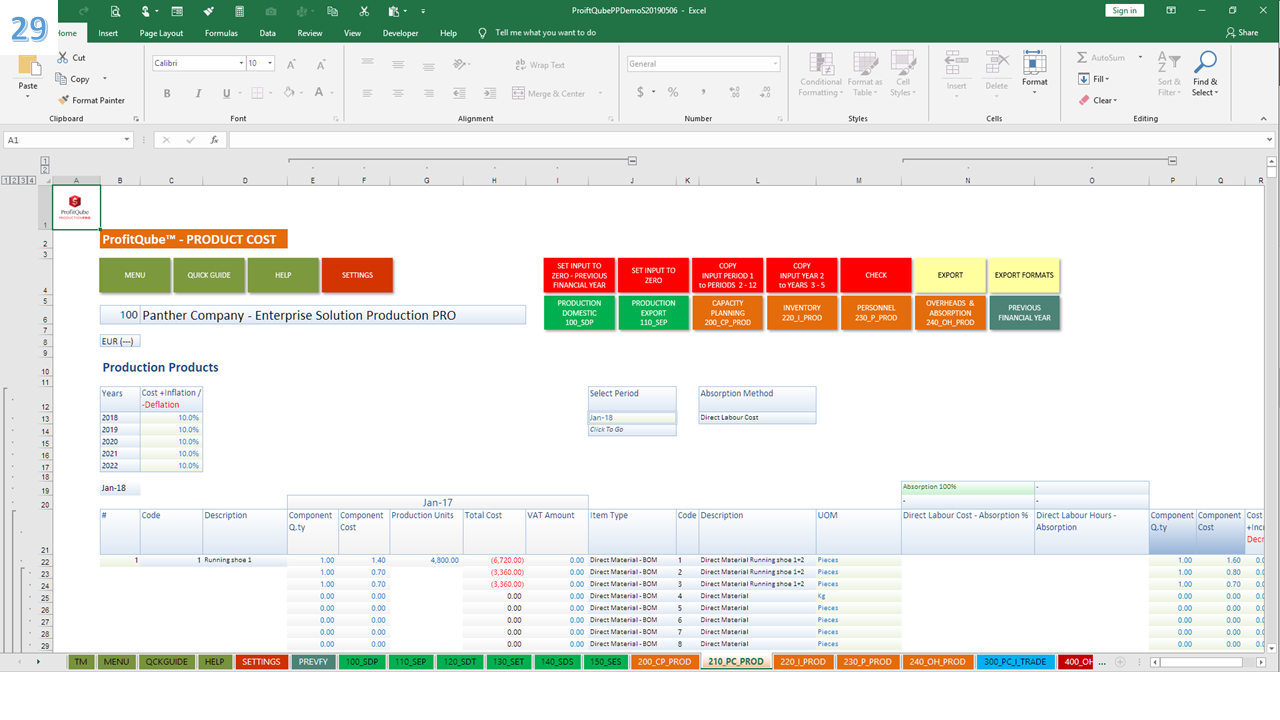Click the red CHECK button
This screenshot has width=1280, height=720.
pos(876,275)
